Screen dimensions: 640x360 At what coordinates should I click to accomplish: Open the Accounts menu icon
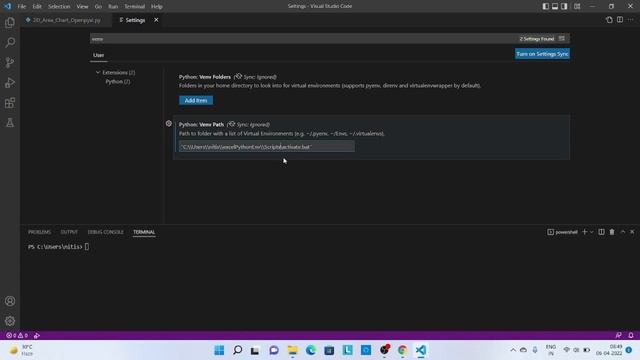(x=10, y=301)
